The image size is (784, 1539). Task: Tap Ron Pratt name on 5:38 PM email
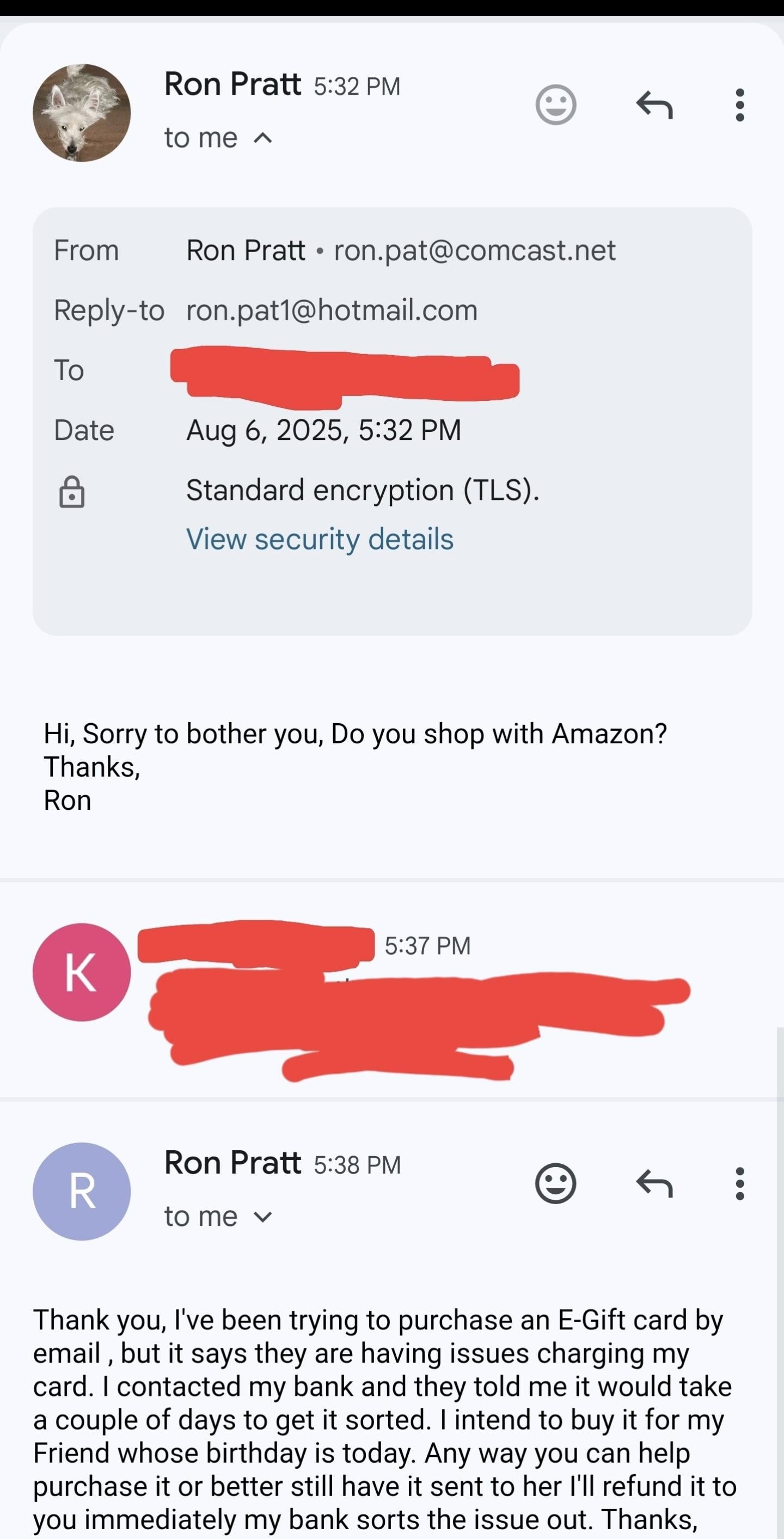click(x=232, y=1162)
